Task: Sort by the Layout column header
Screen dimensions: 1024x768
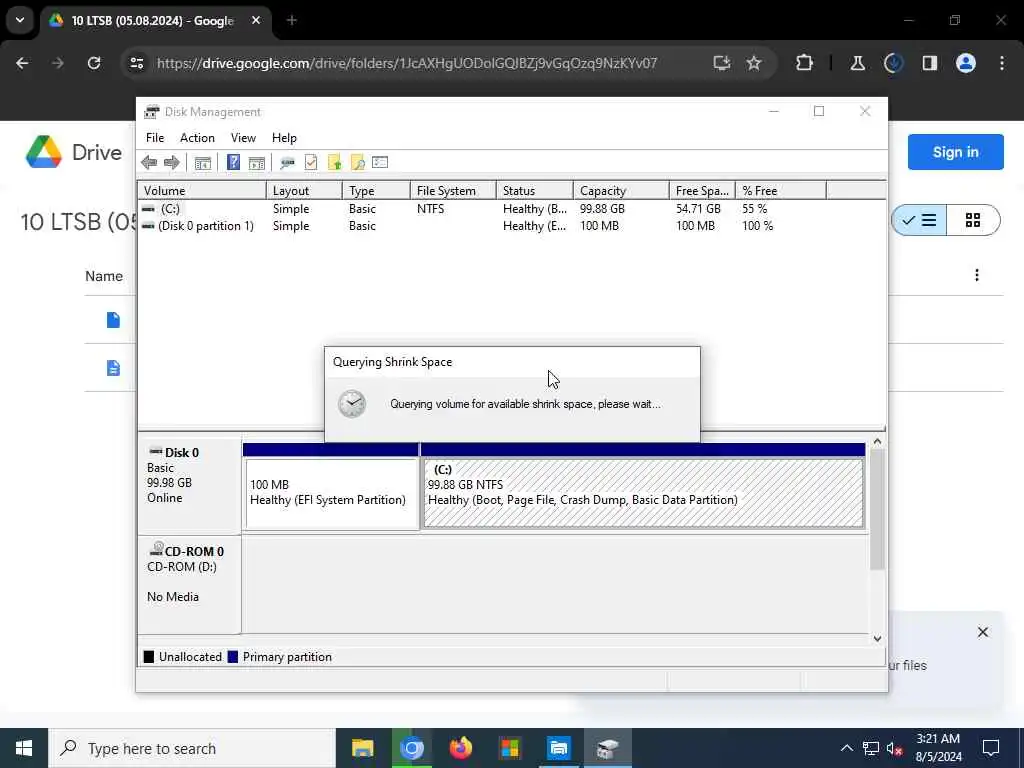Action: tap(304, 191)
